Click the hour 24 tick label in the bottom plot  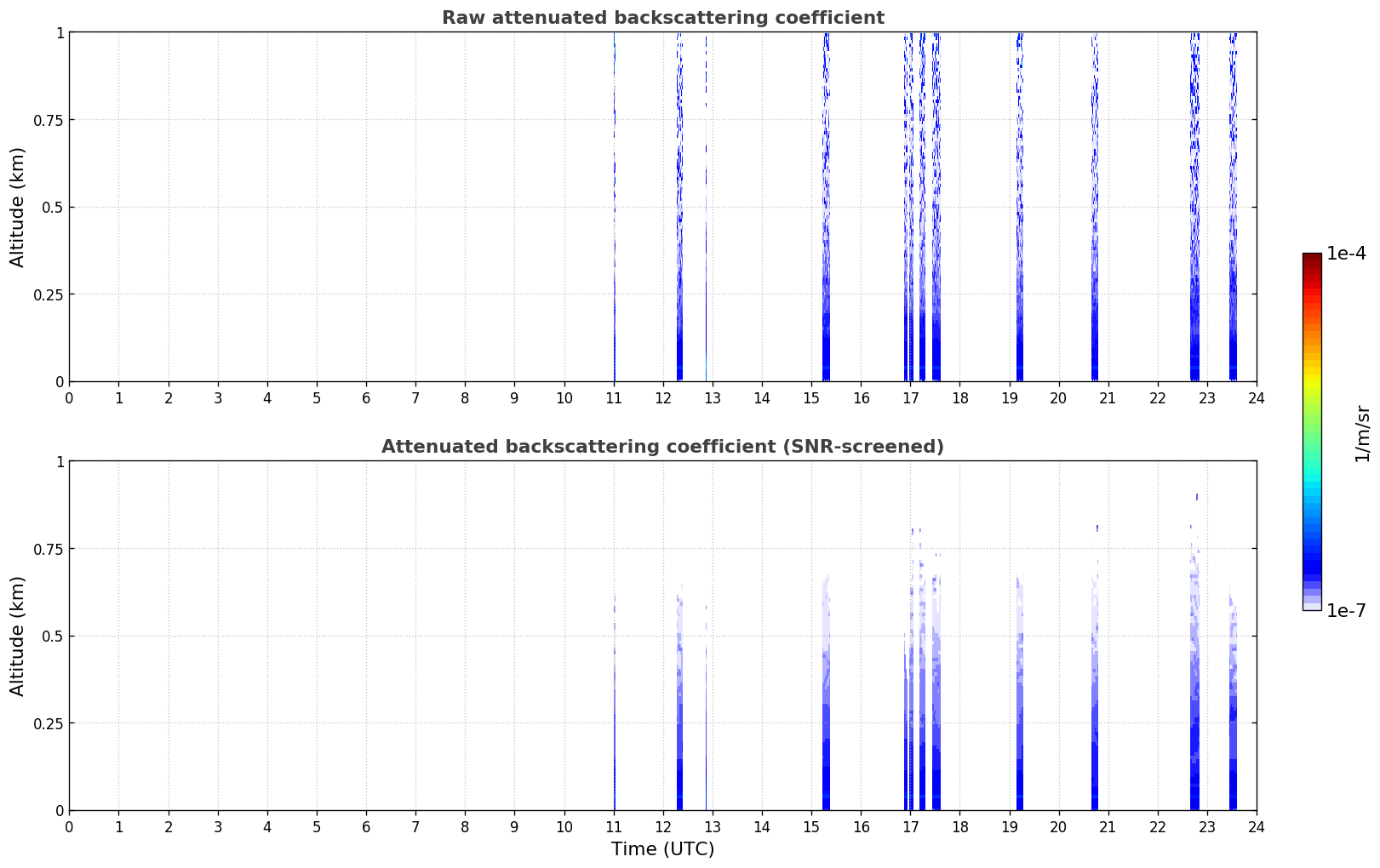(x=1256, y=826)
